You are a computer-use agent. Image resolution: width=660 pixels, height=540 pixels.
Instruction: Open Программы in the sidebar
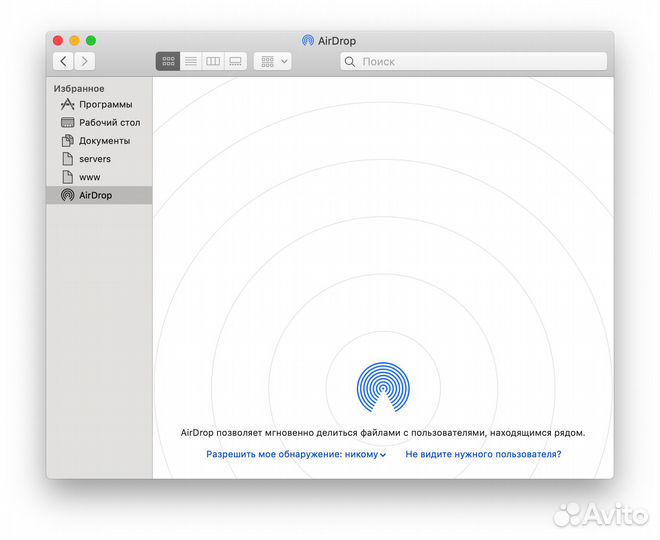(x=105, y=104)
